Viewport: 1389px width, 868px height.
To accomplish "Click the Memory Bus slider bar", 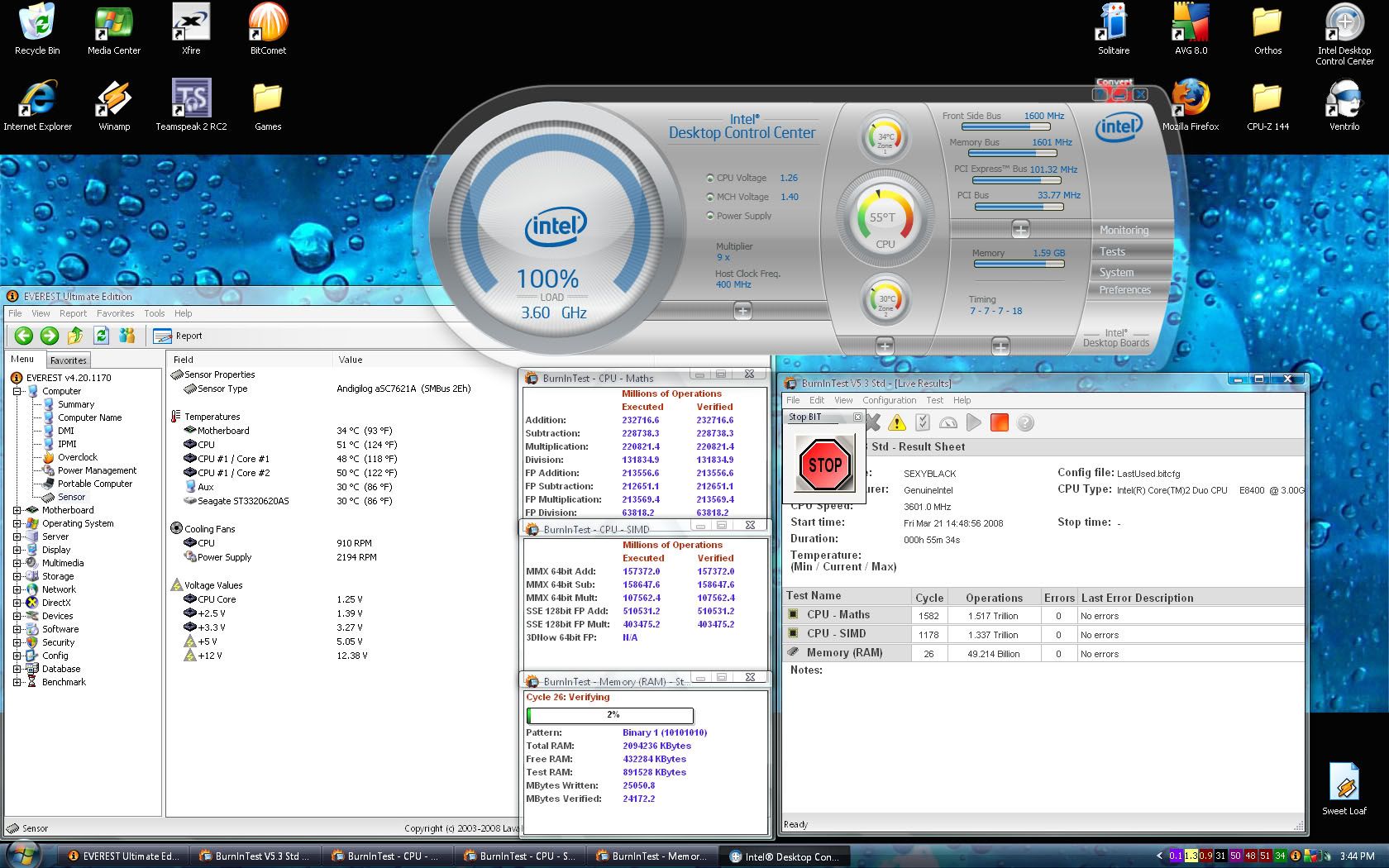I will (1013, 153).
